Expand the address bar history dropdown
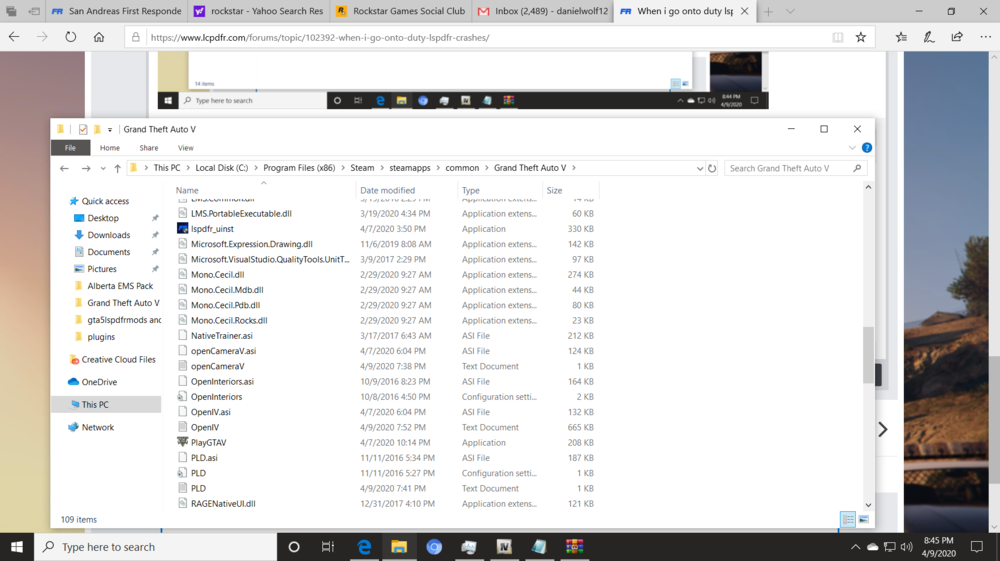The image size is (1000, 561). [x=700, y=168]
